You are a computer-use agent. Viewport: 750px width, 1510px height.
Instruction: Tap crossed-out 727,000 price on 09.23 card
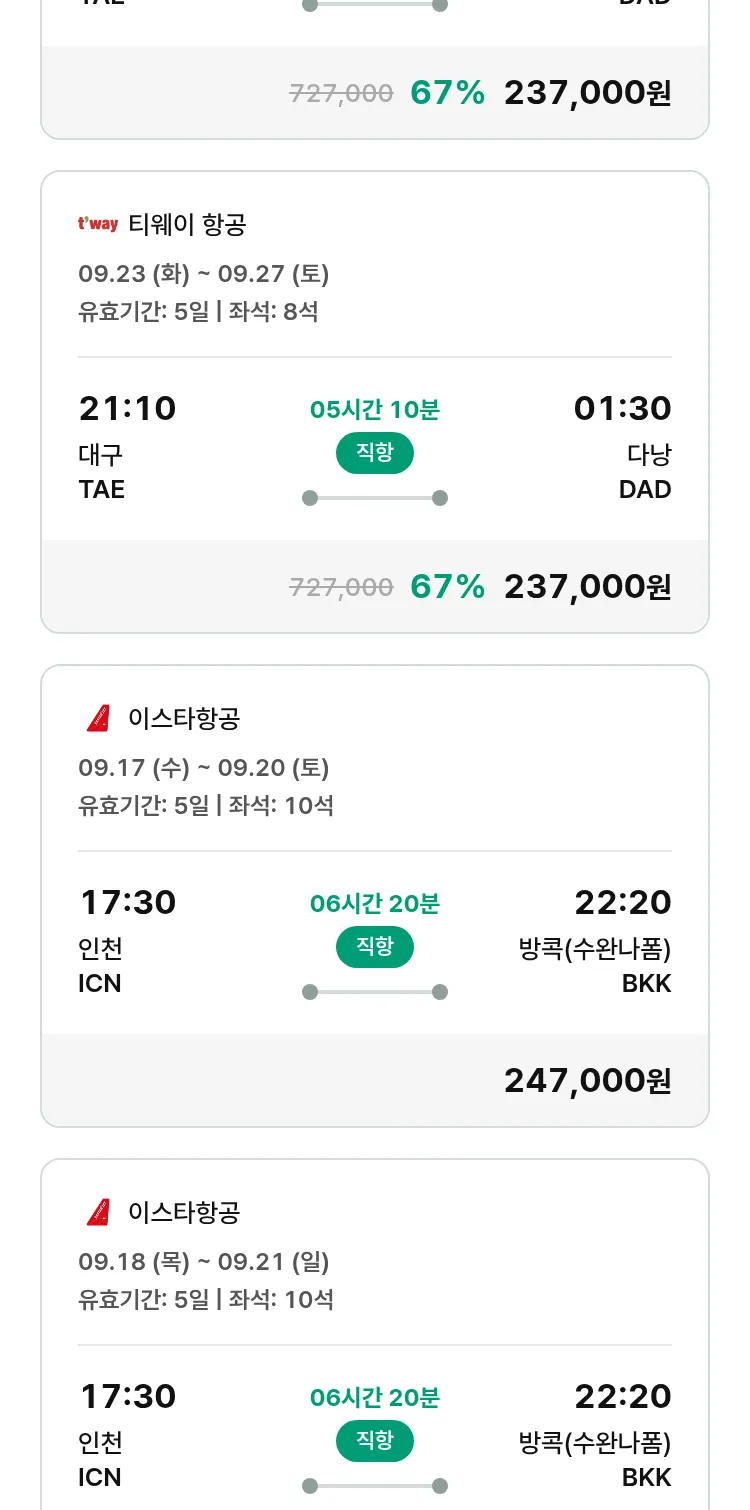point(341,587)
